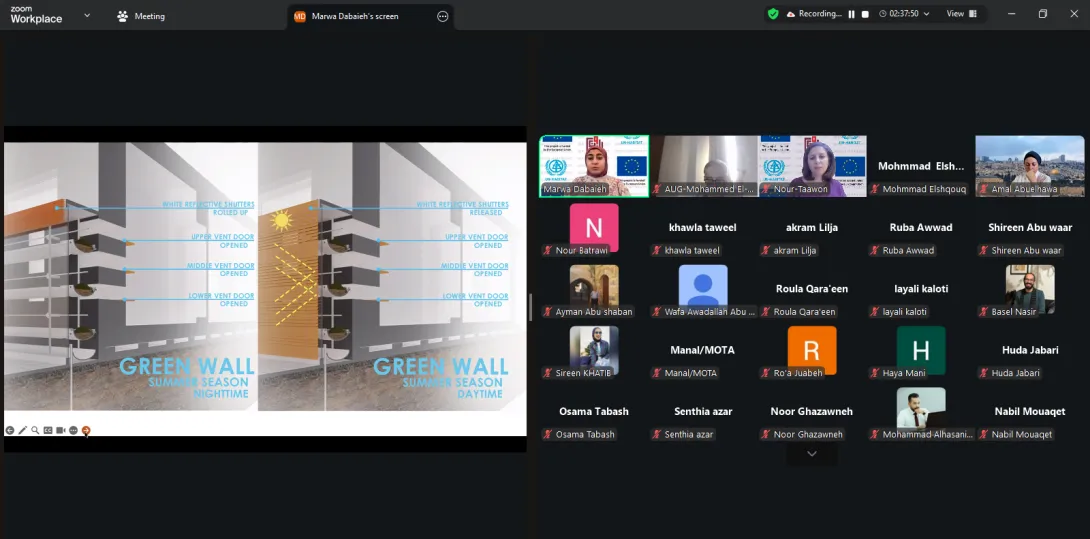
Task: Click muted mic icon beside Sireen KHATIB
Action: click(x=548, y=373)
